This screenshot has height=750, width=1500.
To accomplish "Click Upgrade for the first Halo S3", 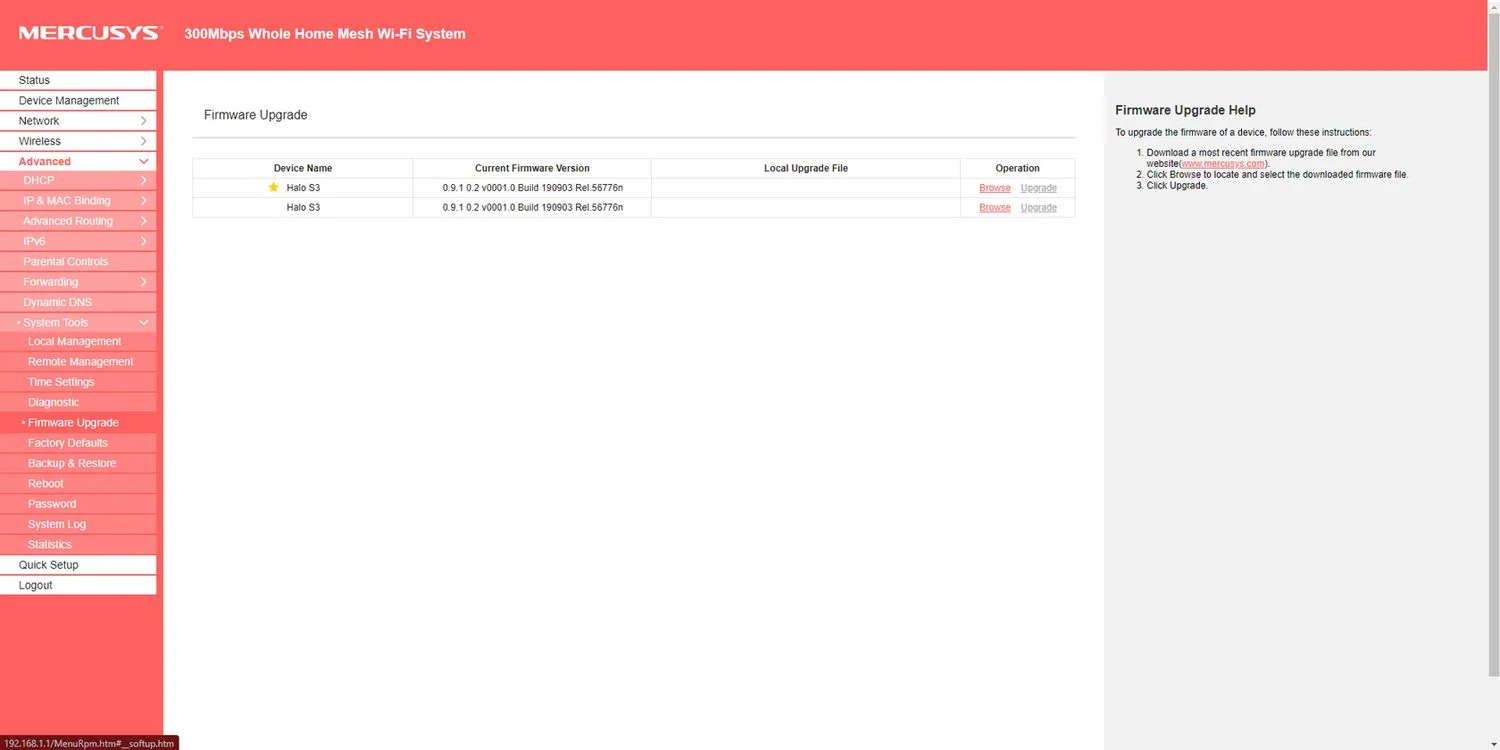I will (1039, 188).
